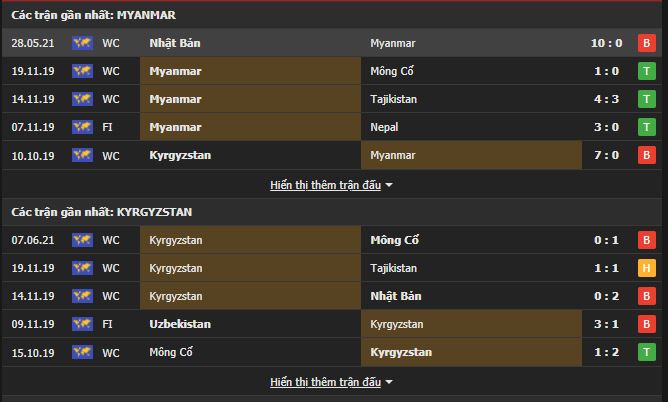Click the flag icon on 07.06.21 Kyrgyzstan row
668x402 pixels.
point(82,240)
